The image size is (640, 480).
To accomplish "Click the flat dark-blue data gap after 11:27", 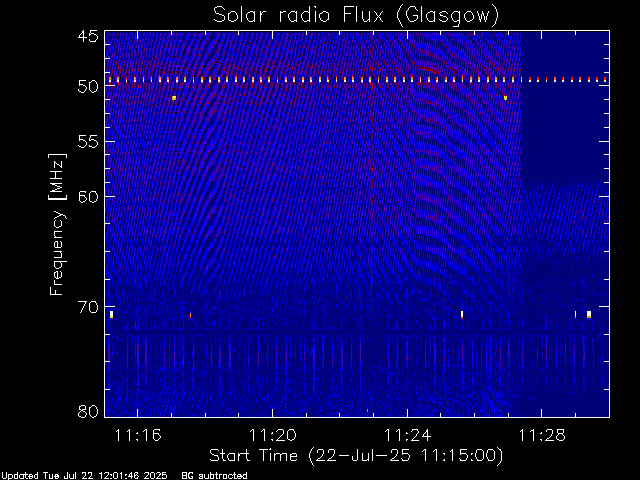I will point(565,131).
